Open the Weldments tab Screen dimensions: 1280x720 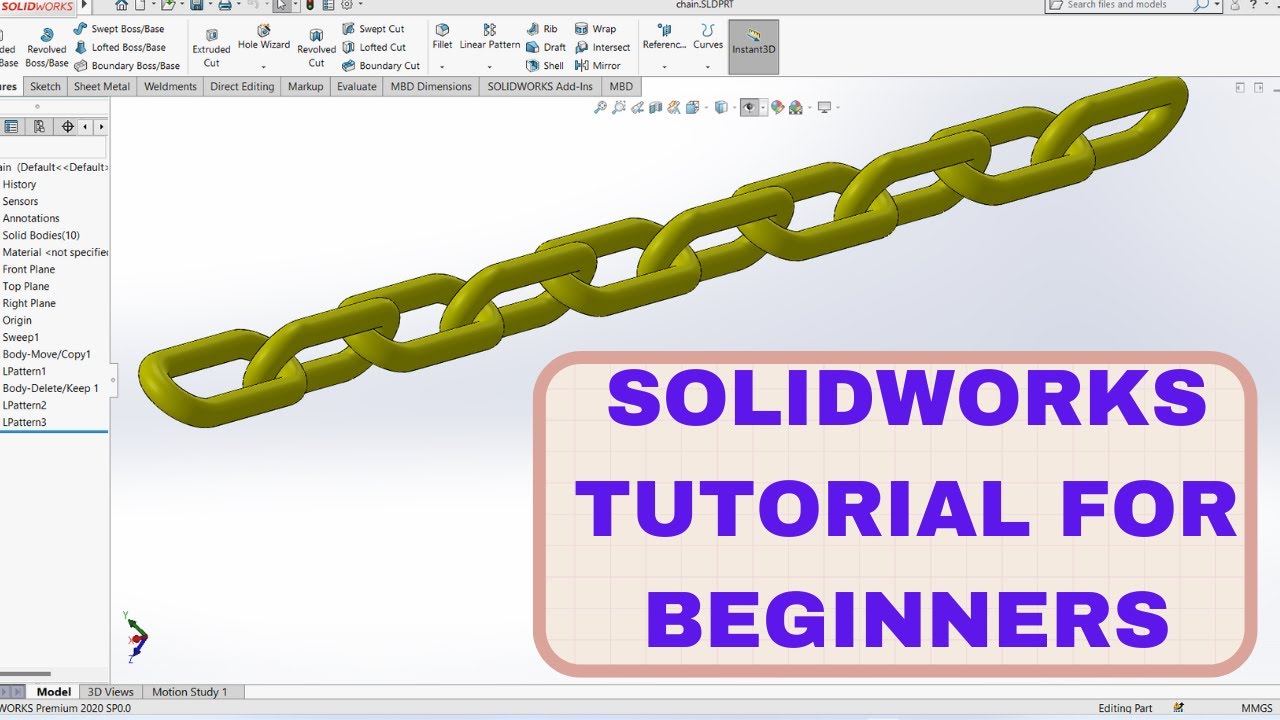pyautogui.click(x=170, y=87)
